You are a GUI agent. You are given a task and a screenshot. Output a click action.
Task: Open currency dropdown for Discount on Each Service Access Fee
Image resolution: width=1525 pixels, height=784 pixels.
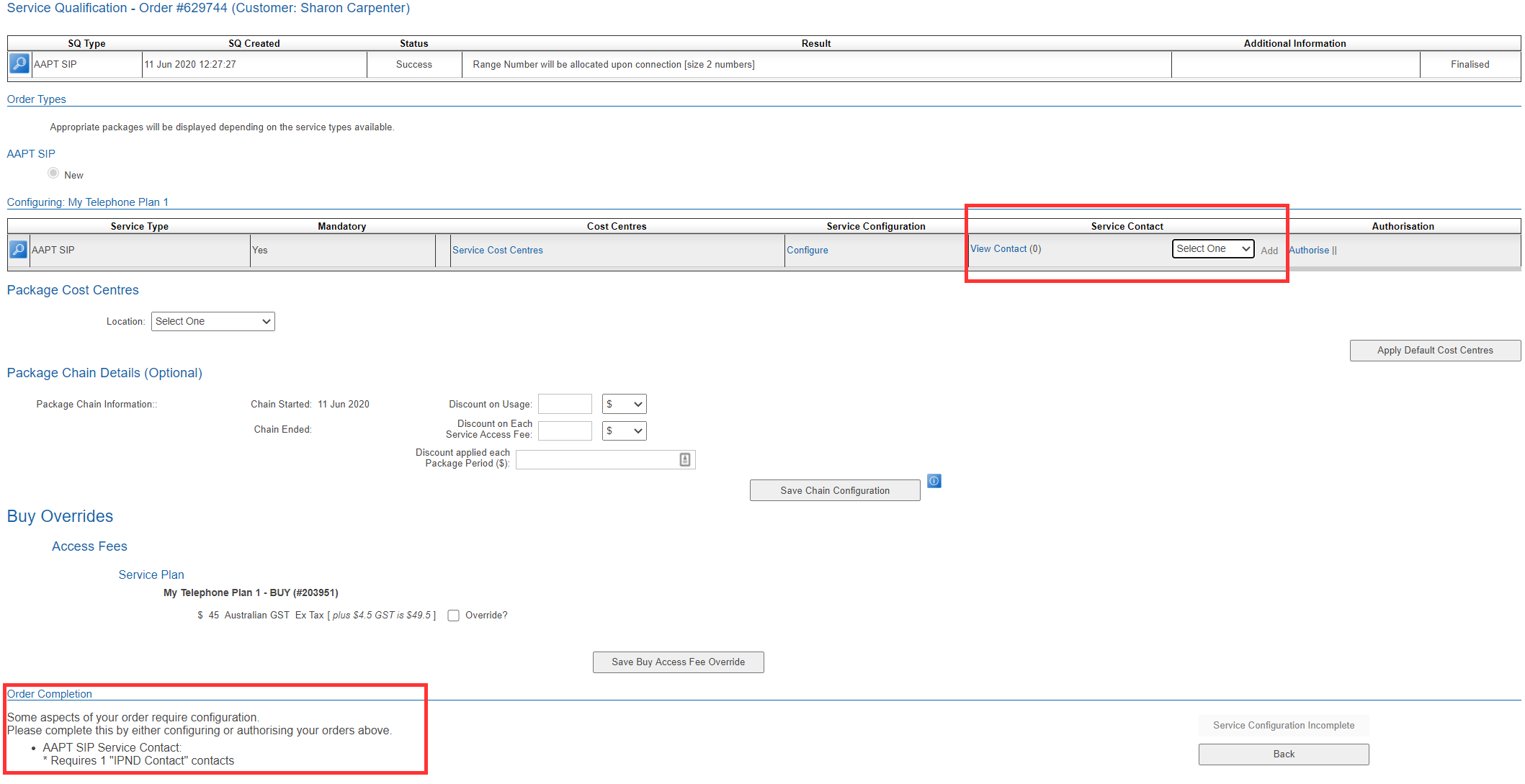tap(624, 431)
